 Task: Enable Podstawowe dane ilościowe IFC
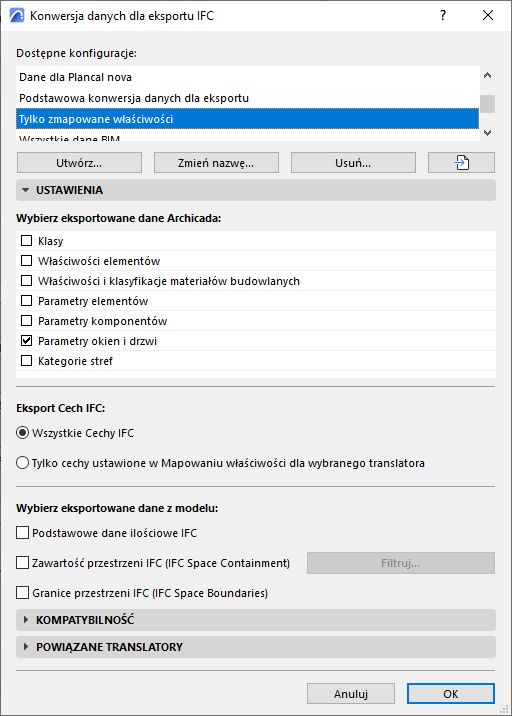[x=22, y=533]
